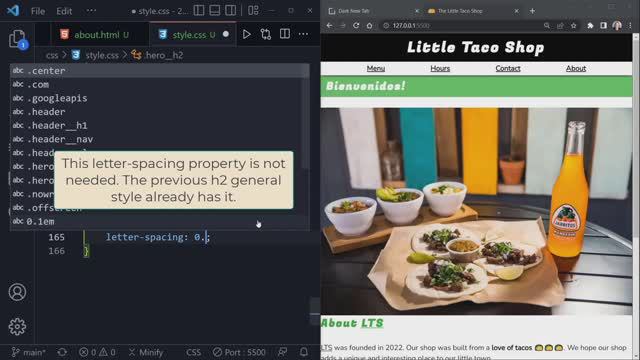Click the VS Code logo icon
Viewport: 640px width, 360px height.
click(13, 10)
